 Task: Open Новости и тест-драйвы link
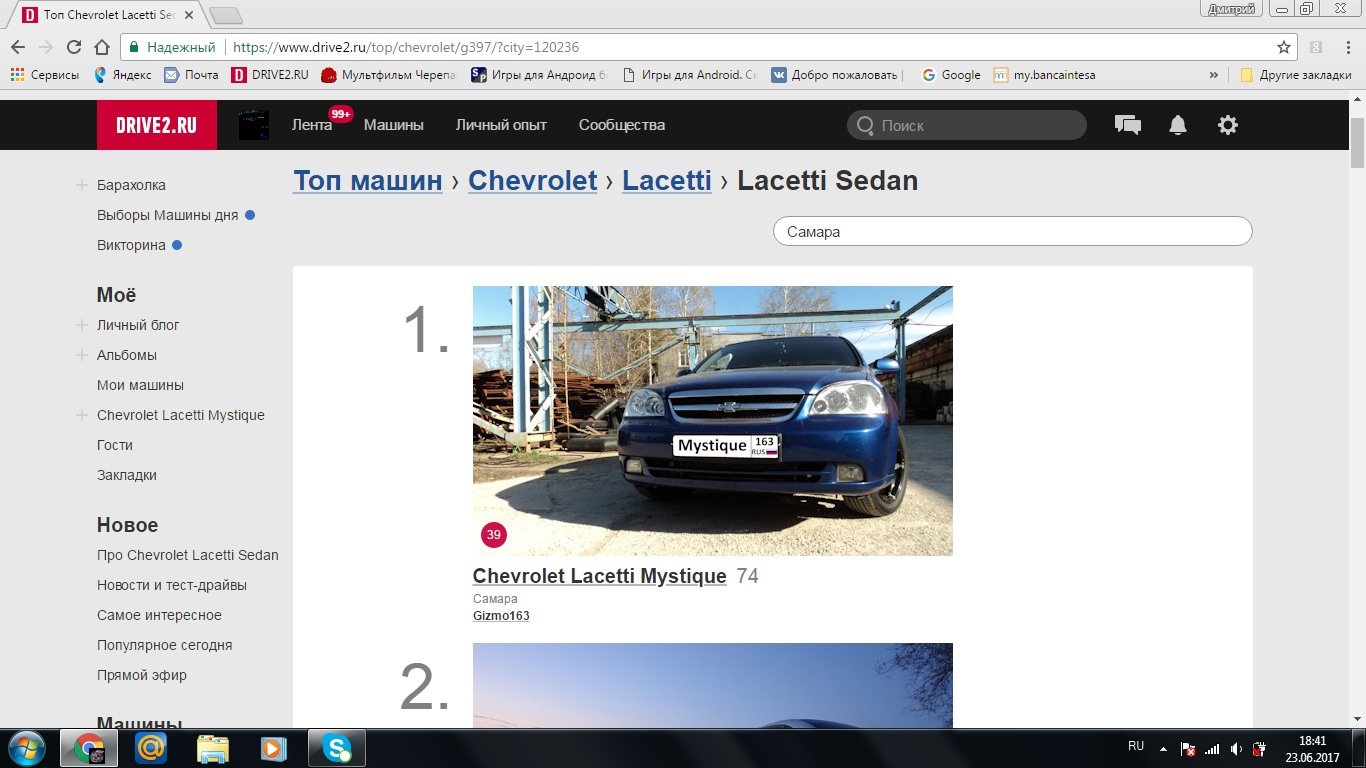point(172,585)
